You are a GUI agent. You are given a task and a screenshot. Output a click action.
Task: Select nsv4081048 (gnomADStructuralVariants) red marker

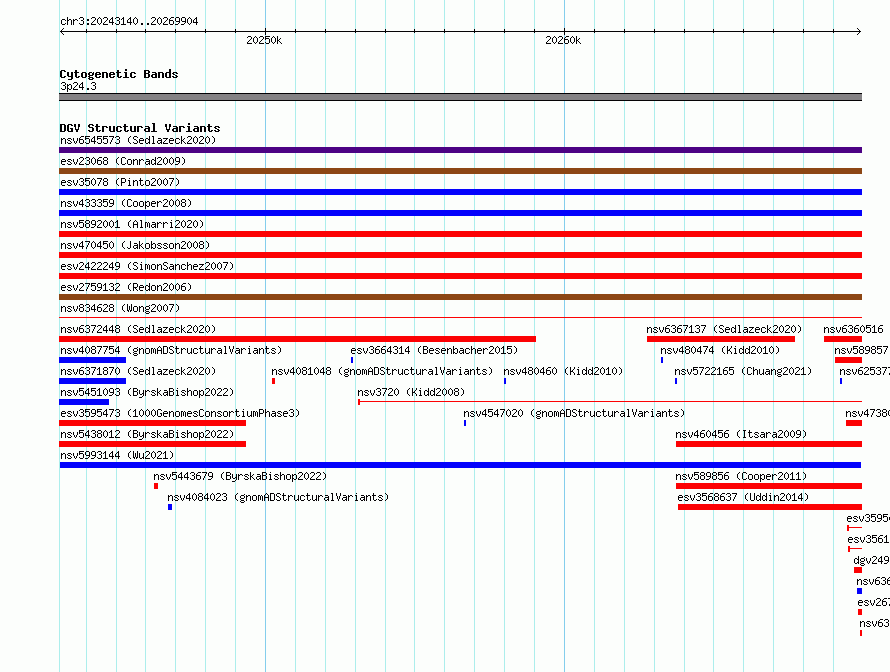[274, 381]
